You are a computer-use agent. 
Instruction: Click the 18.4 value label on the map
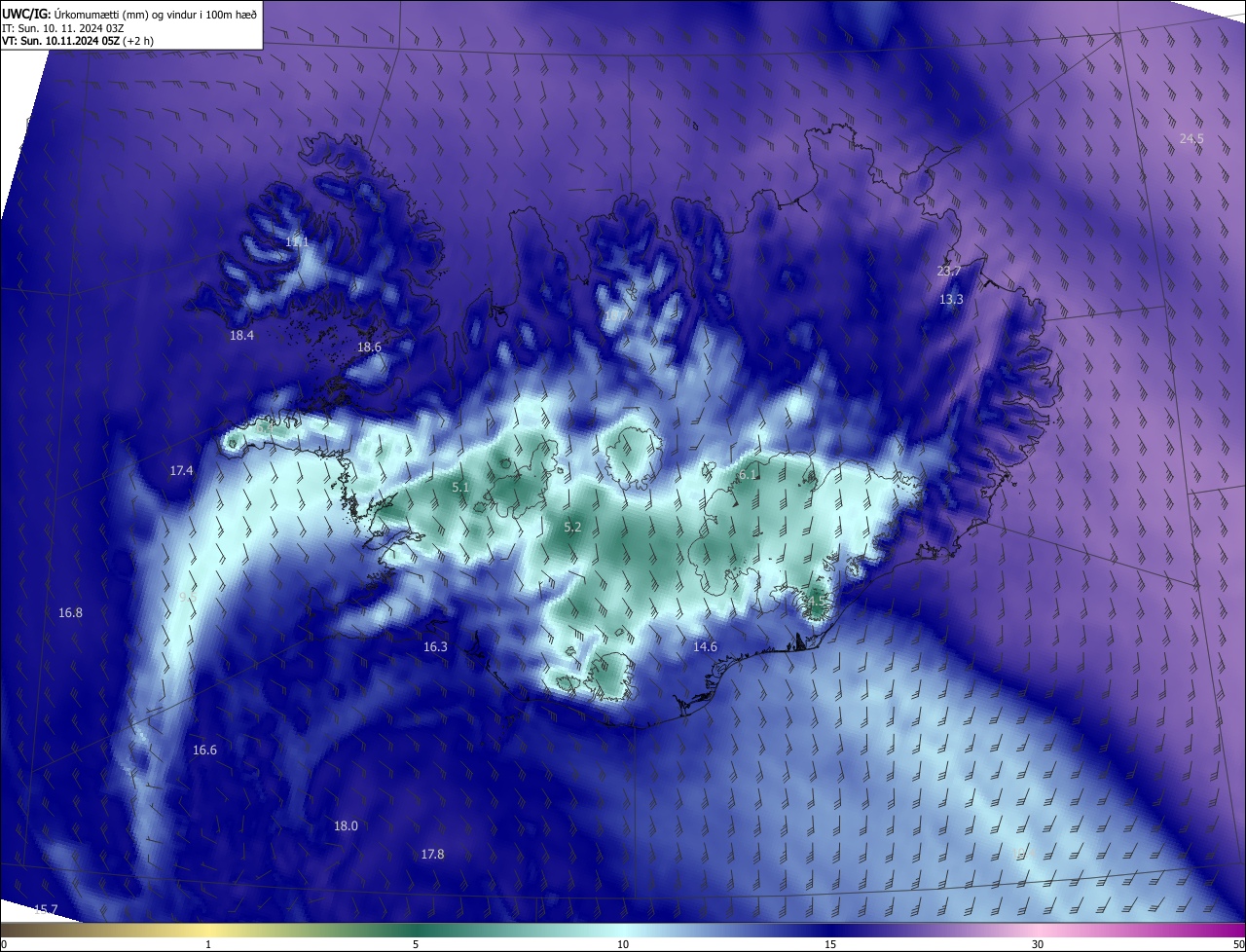(x=241, y=336)
